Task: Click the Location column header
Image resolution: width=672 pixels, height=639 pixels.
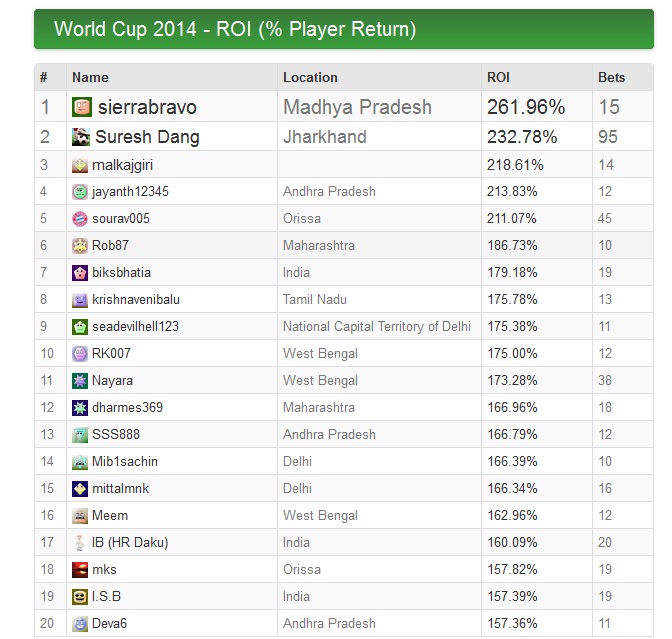Action: pos(310,78)
